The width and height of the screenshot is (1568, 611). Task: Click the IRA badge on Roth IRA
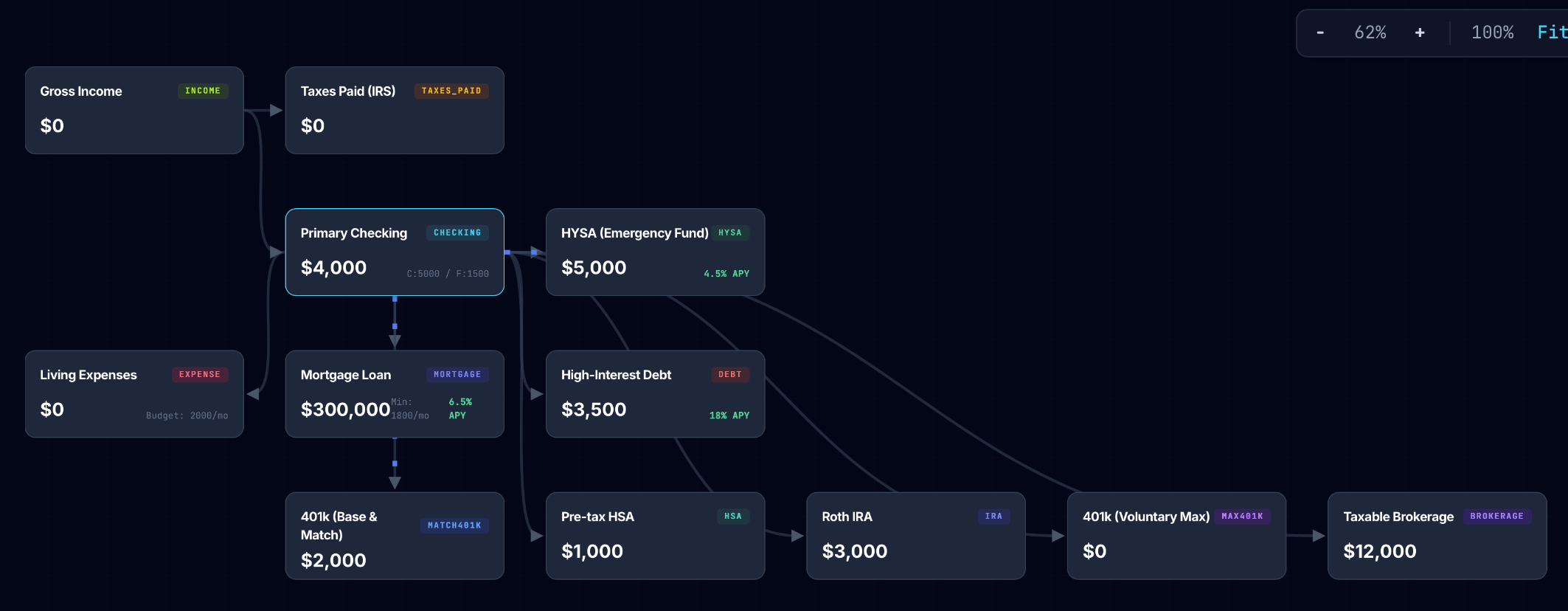(x=993, y=516)
